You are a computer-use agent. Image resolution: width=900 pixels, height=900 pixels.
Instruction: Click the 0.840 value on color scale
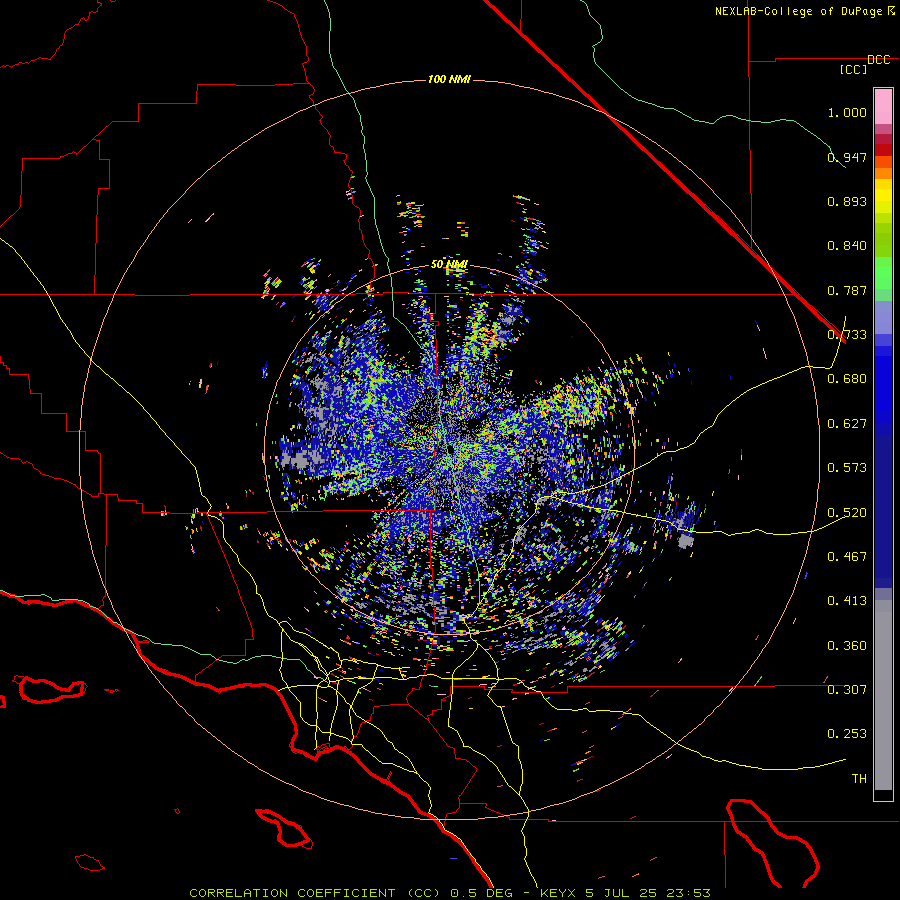847,246
